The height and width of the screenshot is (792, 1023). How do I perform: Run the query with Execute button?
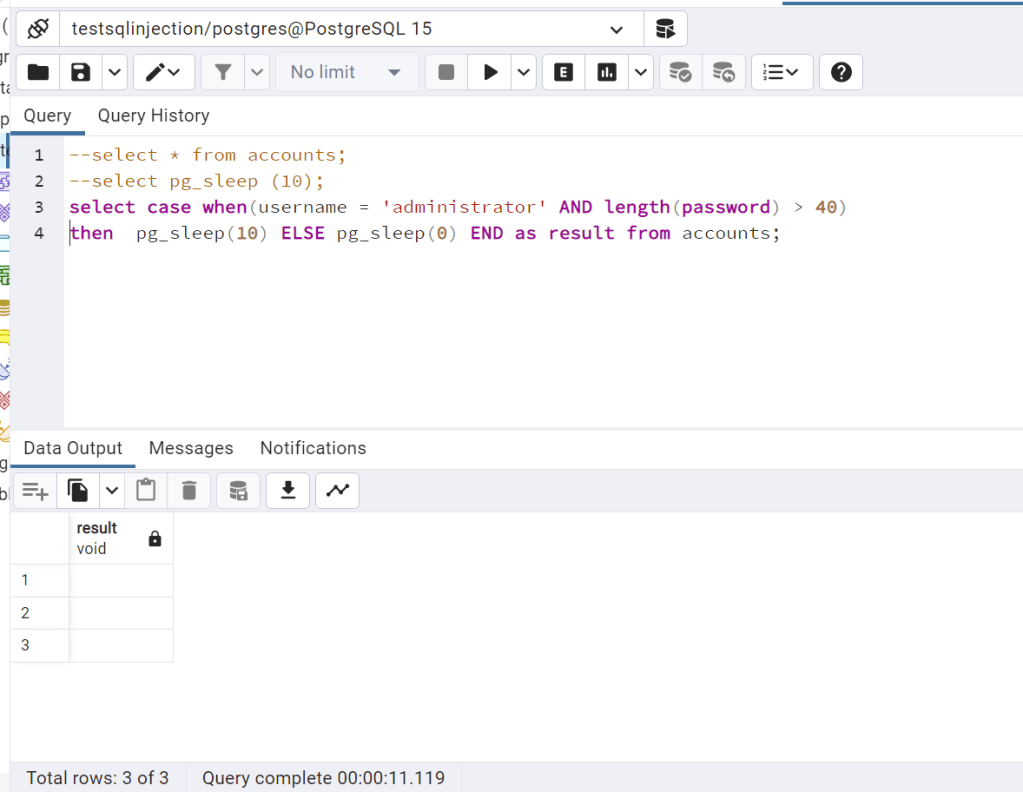coord(490,72)
